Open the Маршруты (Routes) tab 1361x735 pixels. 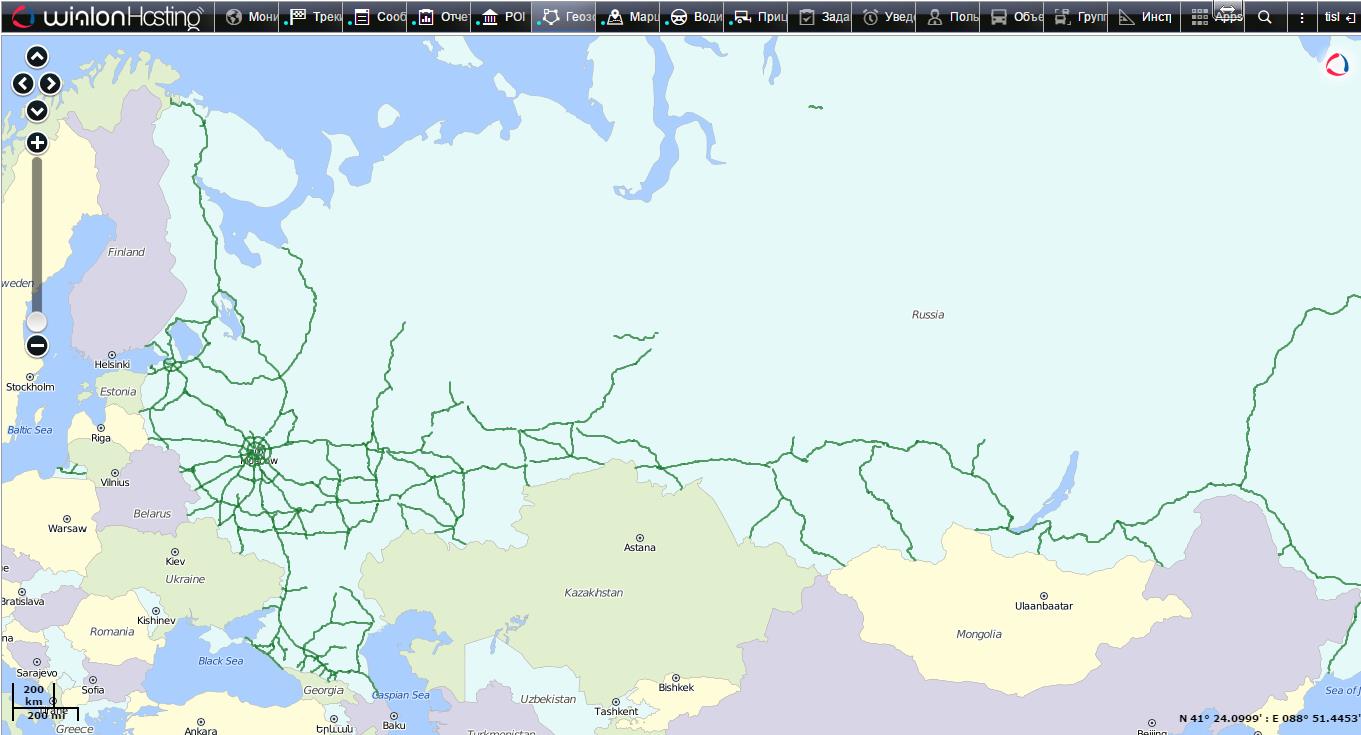(x=630, y=17)
